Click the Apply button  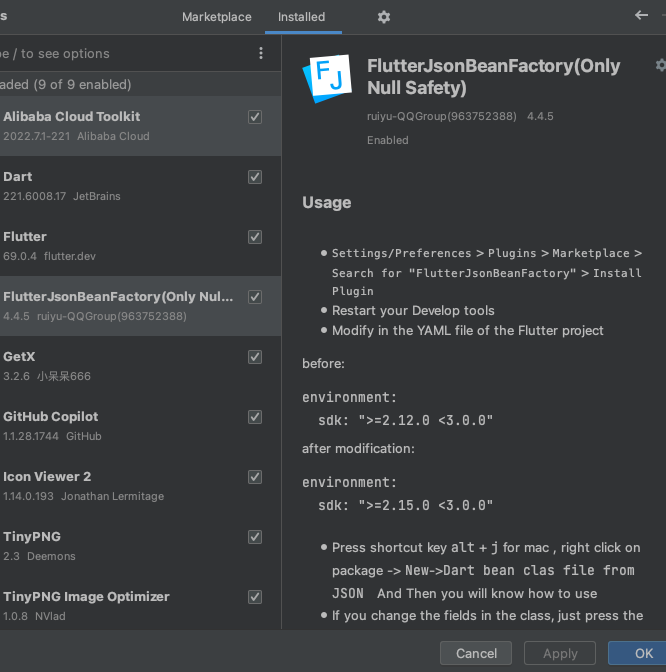pyautogui.click(x=560, y=653)
